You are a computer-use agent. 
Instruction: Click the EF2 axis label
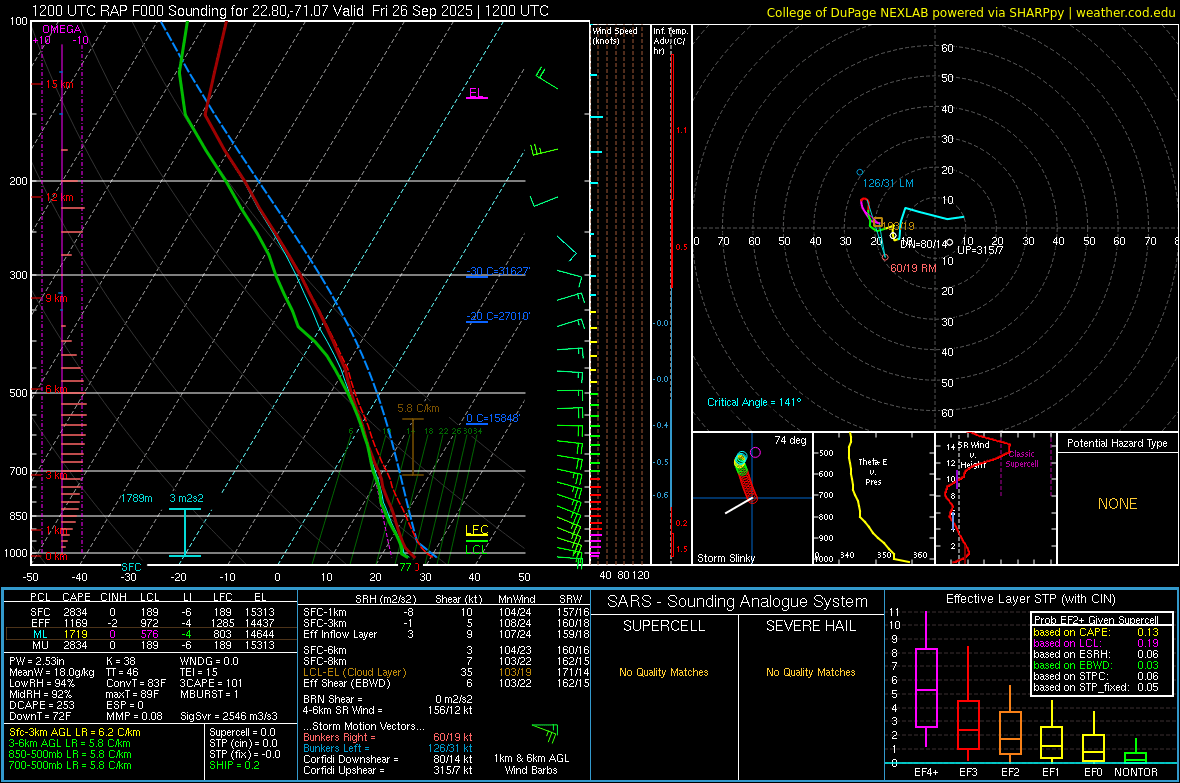click(1009, 772)
